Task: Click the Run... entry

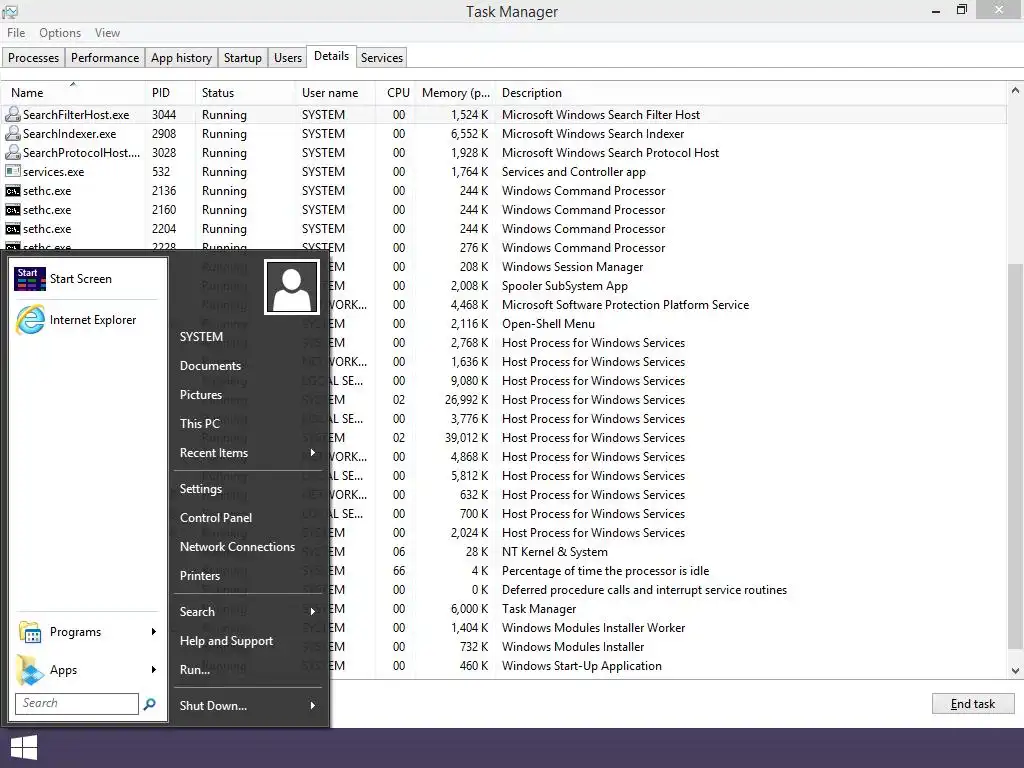Action: point(195,669)
